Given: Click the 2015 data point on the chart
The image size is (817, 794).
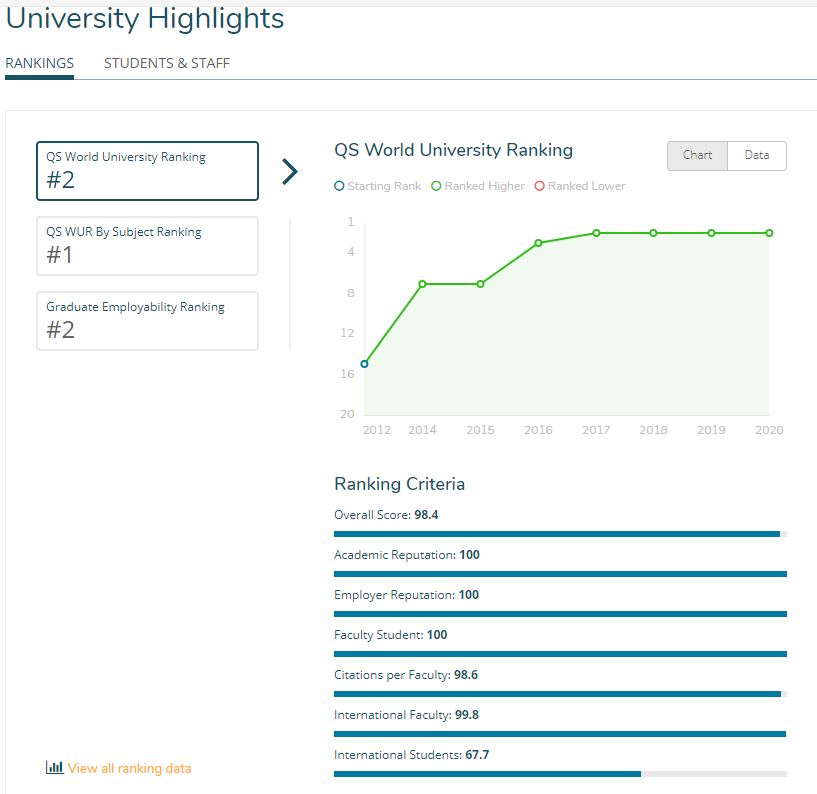Looking at the screenshot, I should click(x=480, y=284).
